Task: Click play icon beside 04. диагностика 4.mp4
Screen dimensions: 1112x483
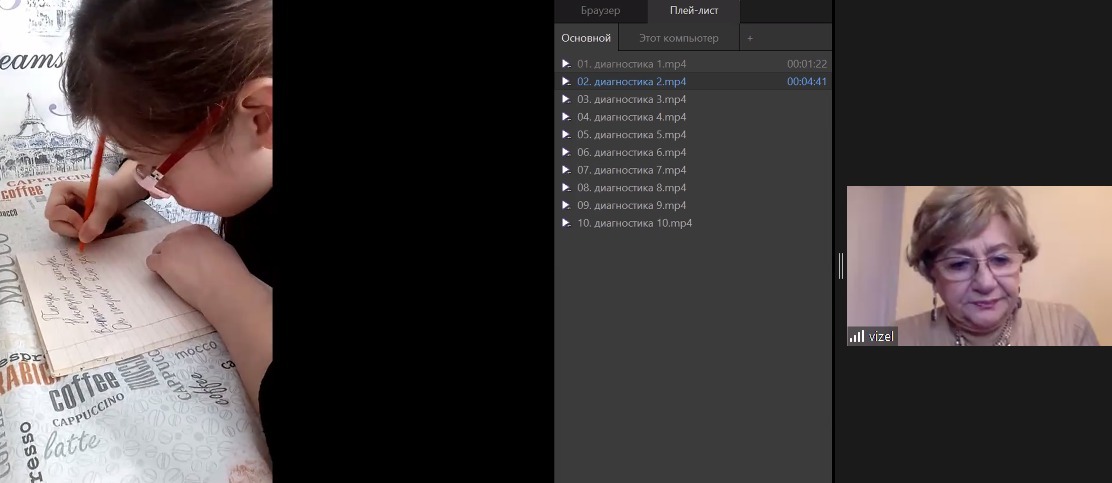Action: [566, 117]
